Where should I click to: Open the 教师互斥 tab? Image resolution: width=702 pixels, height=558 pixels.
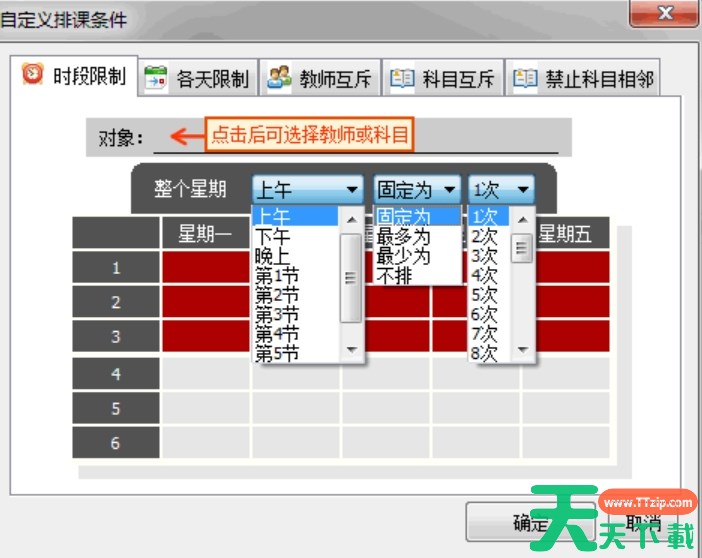[320, 78]
